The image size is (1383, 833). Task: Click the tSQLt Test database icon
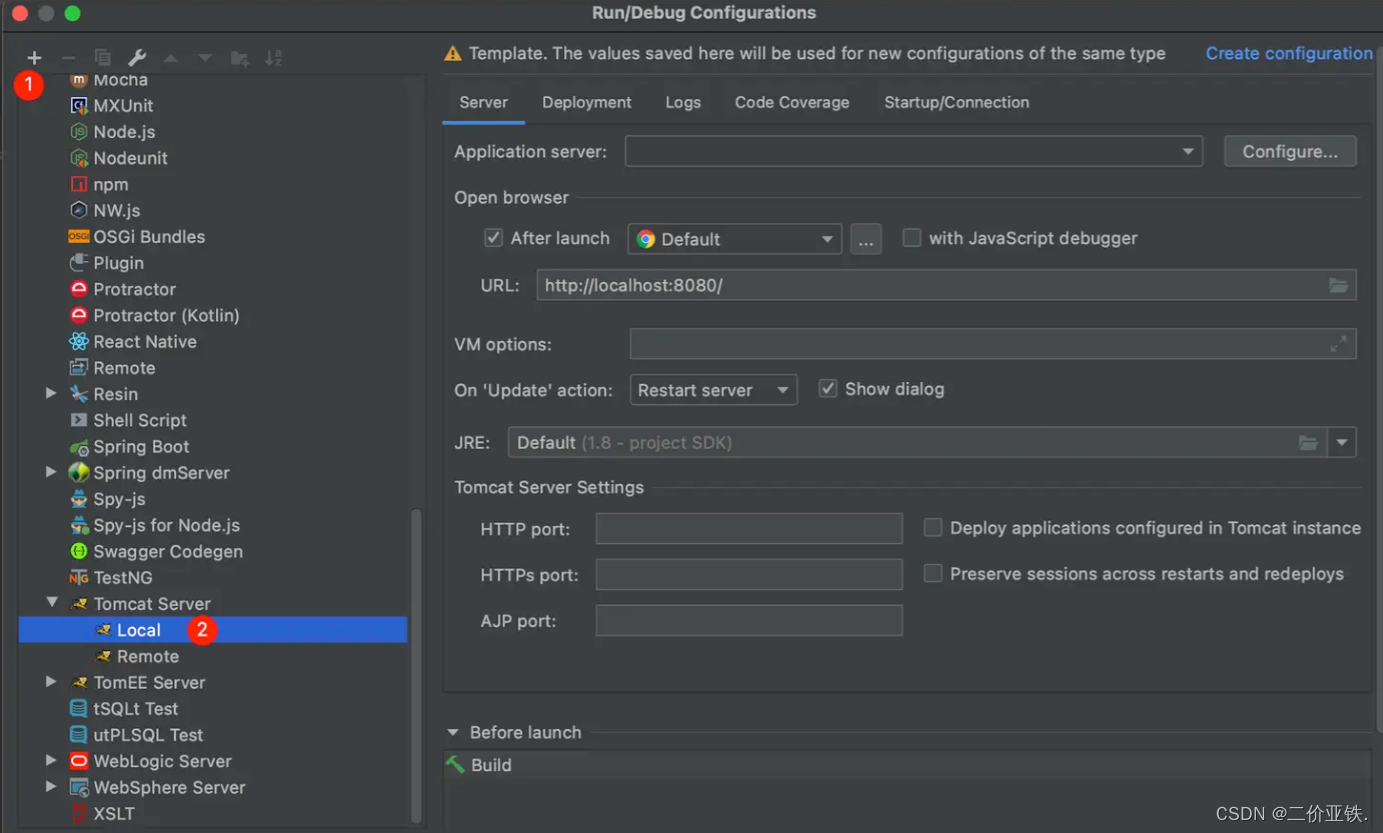point(79,708)
